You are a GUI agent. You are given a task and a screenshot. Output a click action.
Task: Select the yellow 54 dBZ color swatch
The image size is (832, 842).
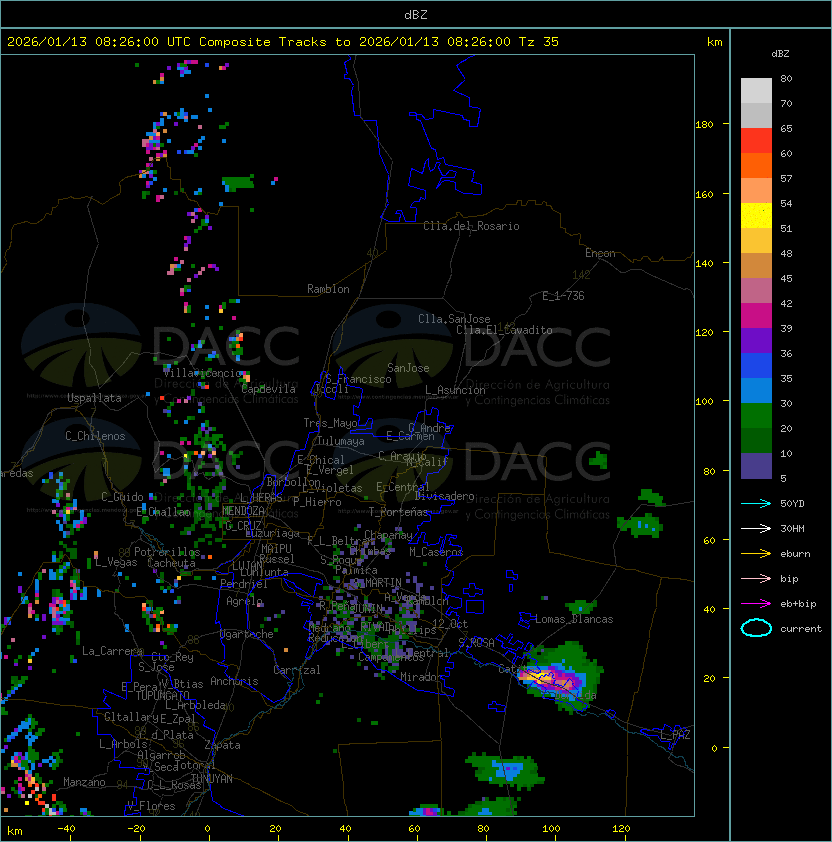point(756,216)
